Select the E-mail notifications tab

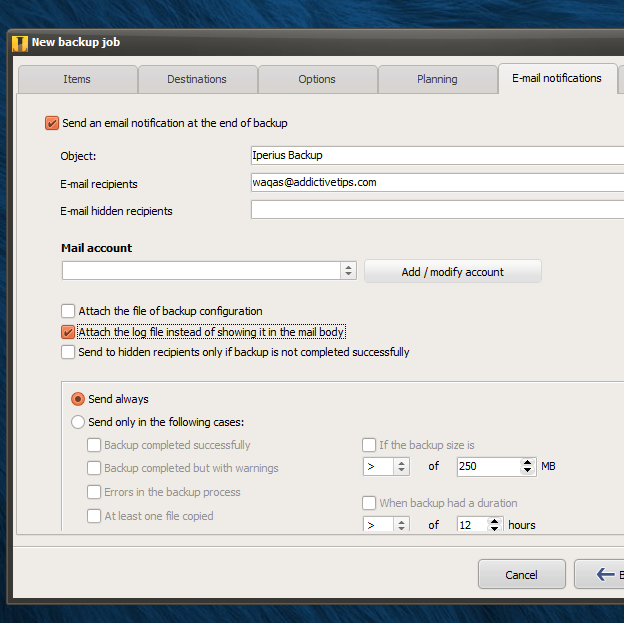[x=557, y=78]
